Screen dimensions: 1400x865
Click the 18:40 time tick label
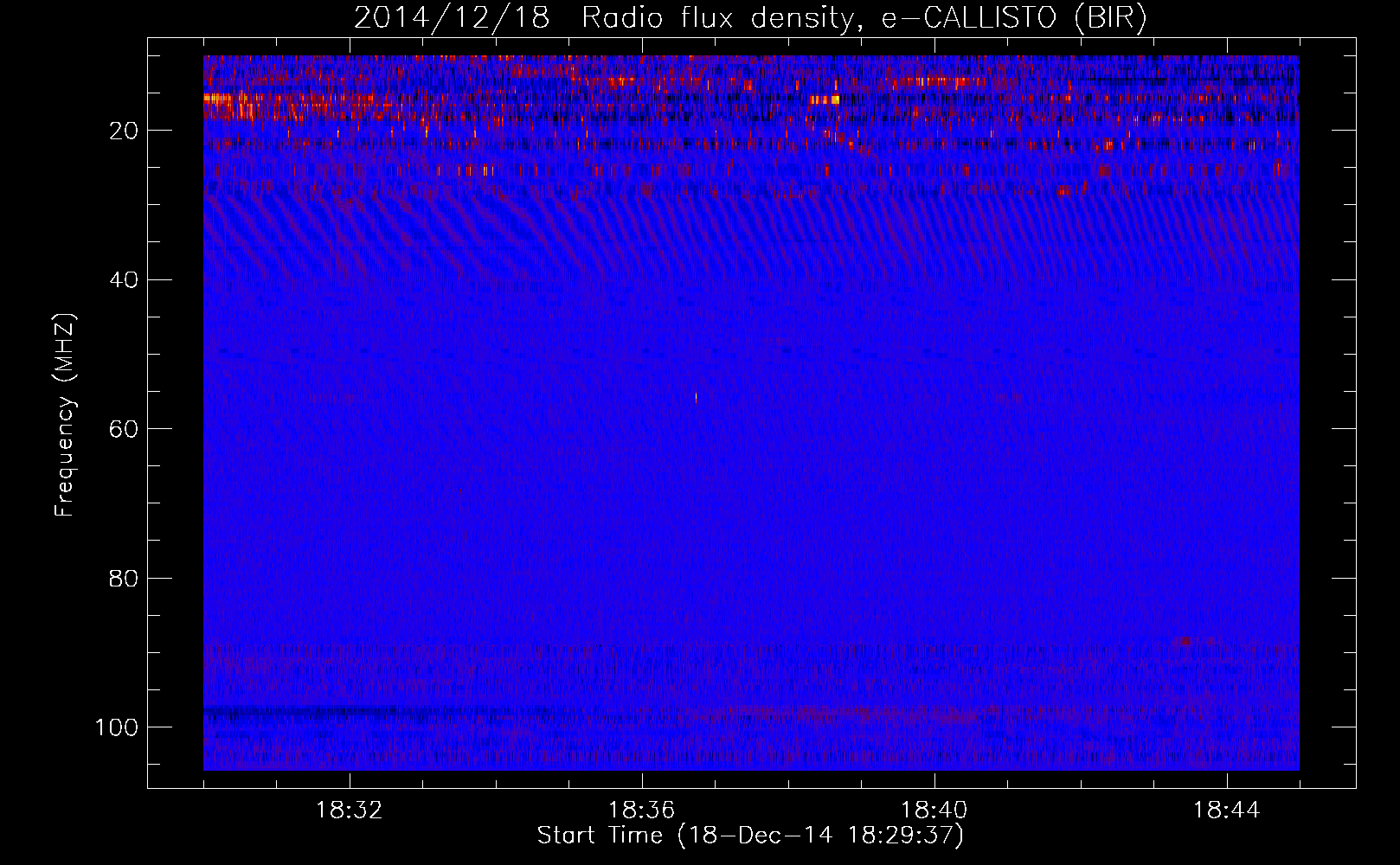(934, 811)
